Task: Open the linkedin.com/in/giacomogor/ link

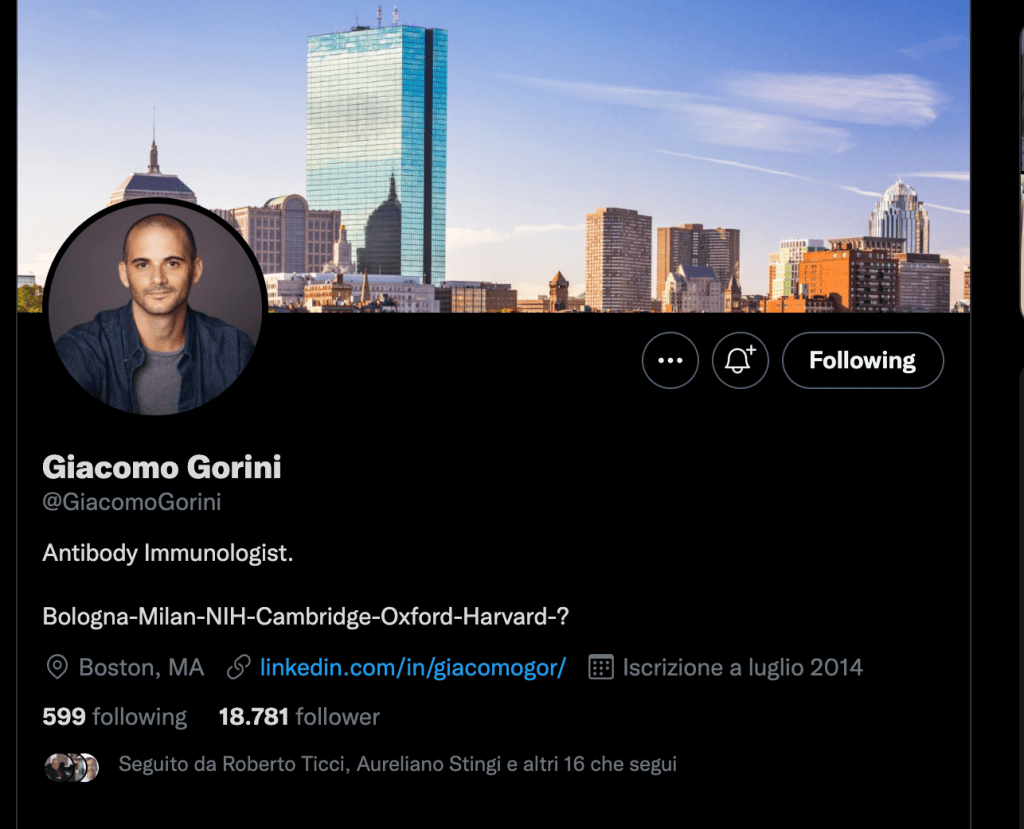Action: tap(413, 668)
